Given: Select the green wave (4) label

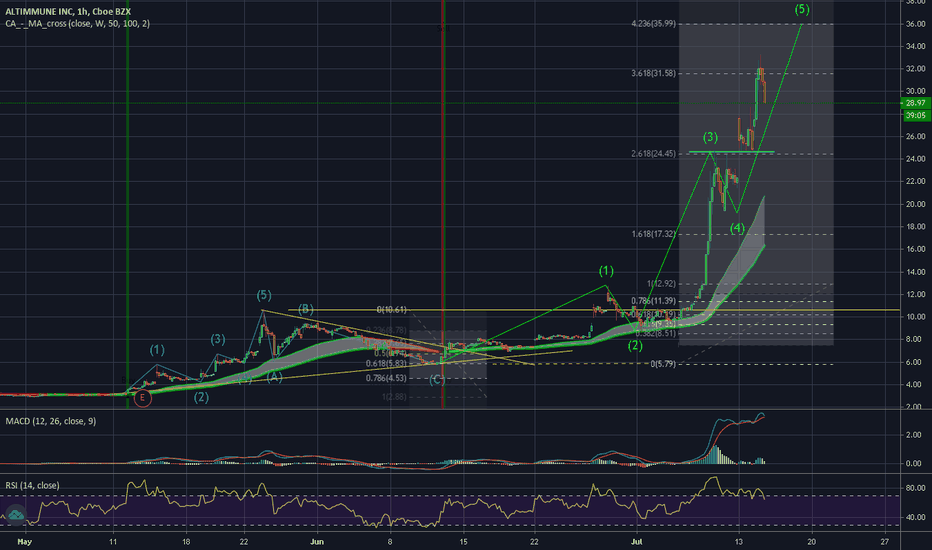Looking at the screenshot, I should click(x=737, y=228).
